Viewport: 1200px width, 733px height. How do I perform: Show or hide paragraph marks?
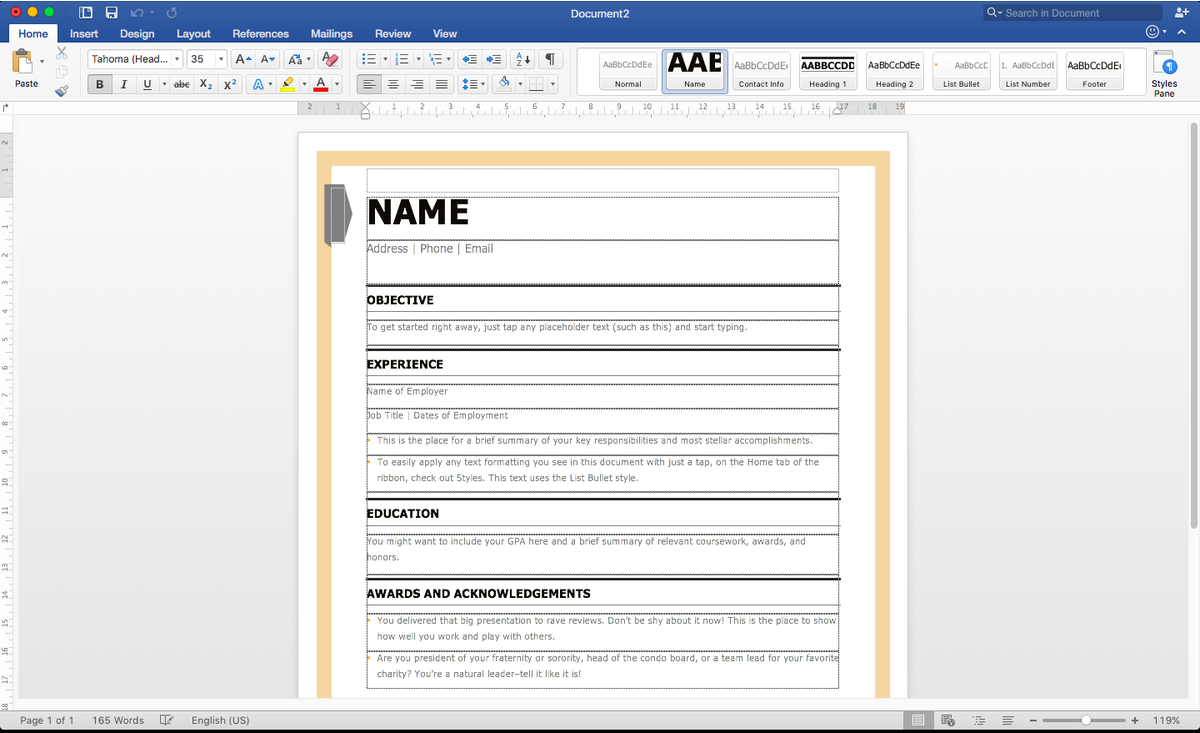click(550, 59)
